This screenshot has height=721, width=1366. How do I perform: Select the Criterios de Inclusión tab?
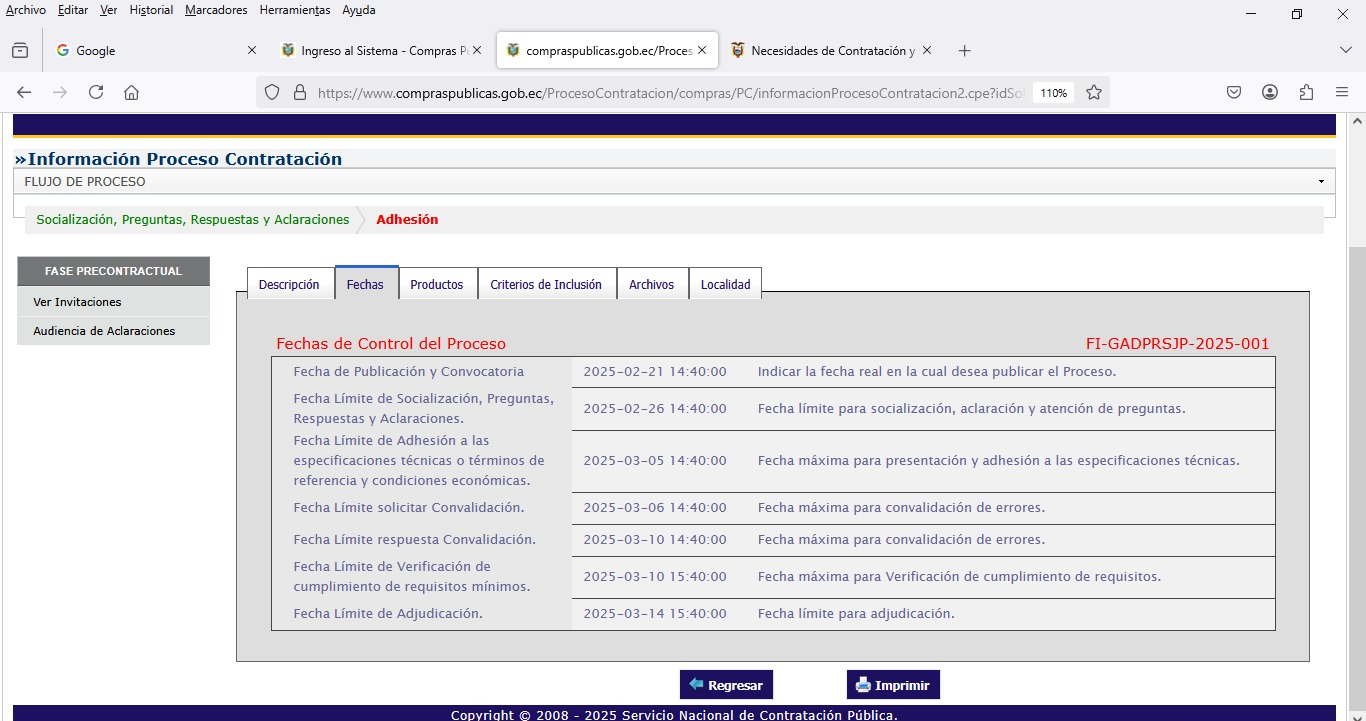click(x=546, y=284)
